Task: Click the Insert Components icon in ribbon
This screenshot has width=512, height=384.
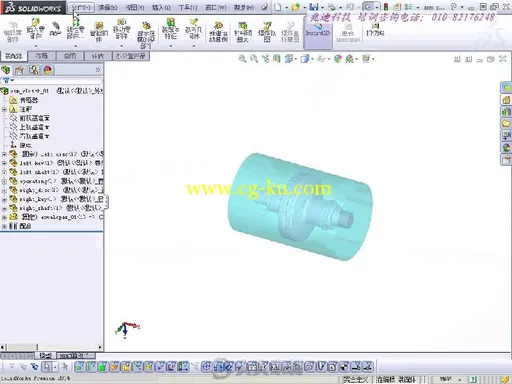Action: point(35,23)
